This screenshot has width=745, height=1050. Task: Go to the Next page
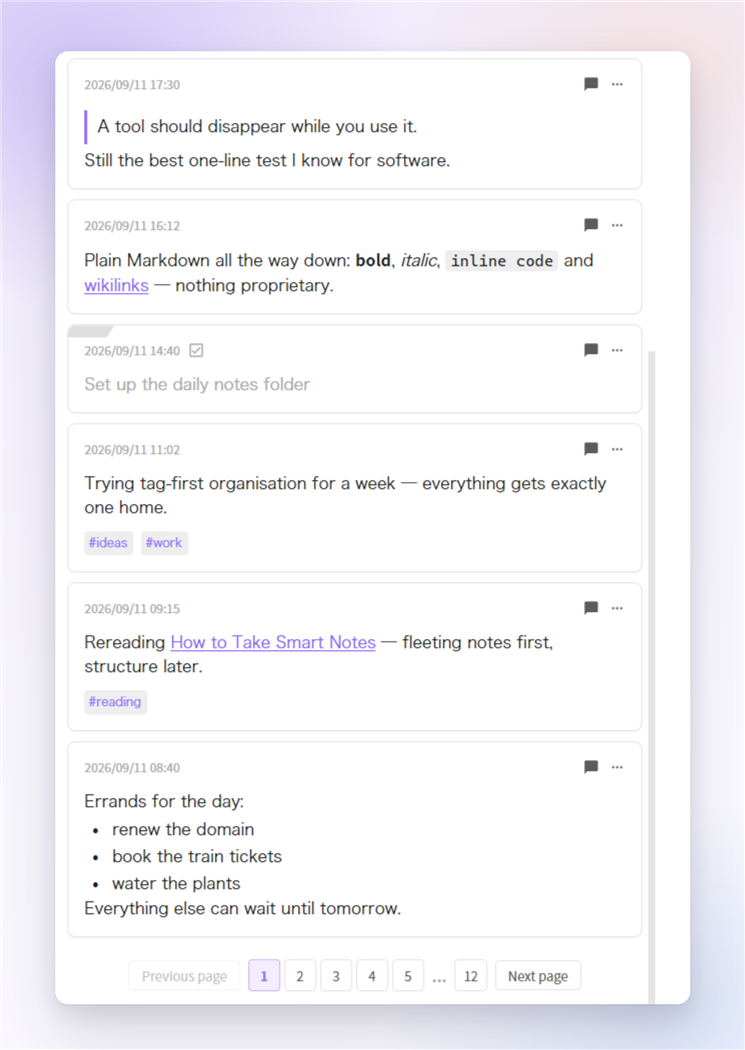pyautogui.click(x=538, y=976)
